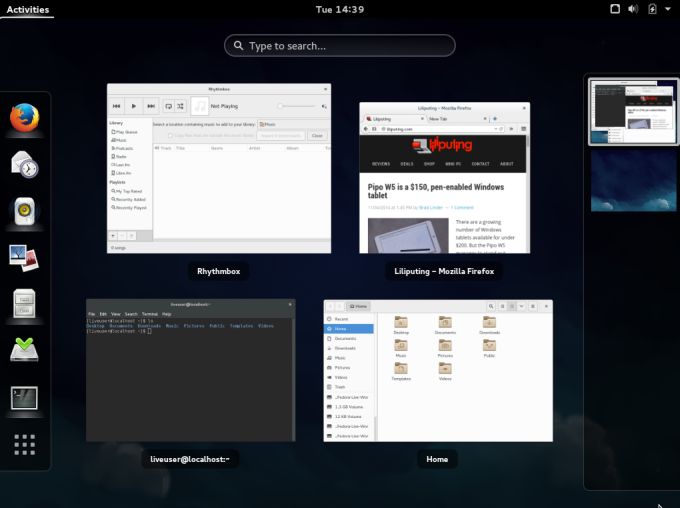Click the Activities button
The height and width of the screenshot is (508, 680).
point(27,9)
